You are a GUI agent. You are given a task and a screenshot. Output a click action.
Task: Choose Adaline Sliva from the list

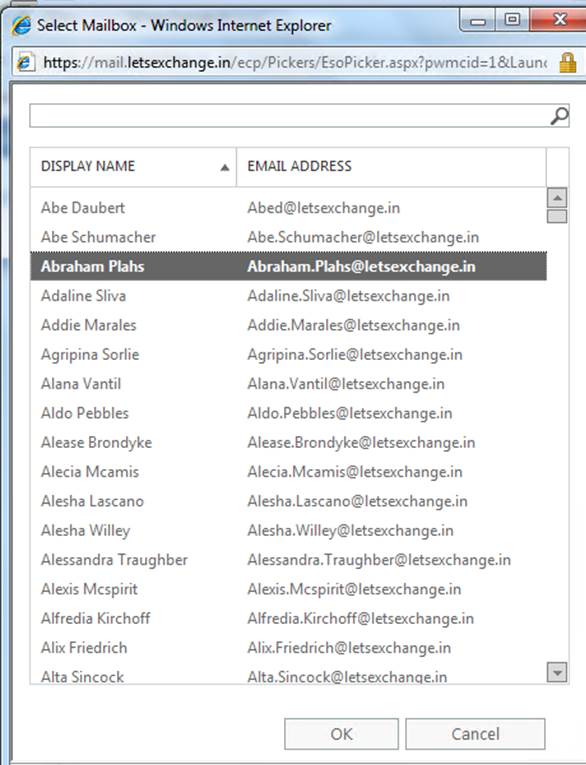point(288,296)
